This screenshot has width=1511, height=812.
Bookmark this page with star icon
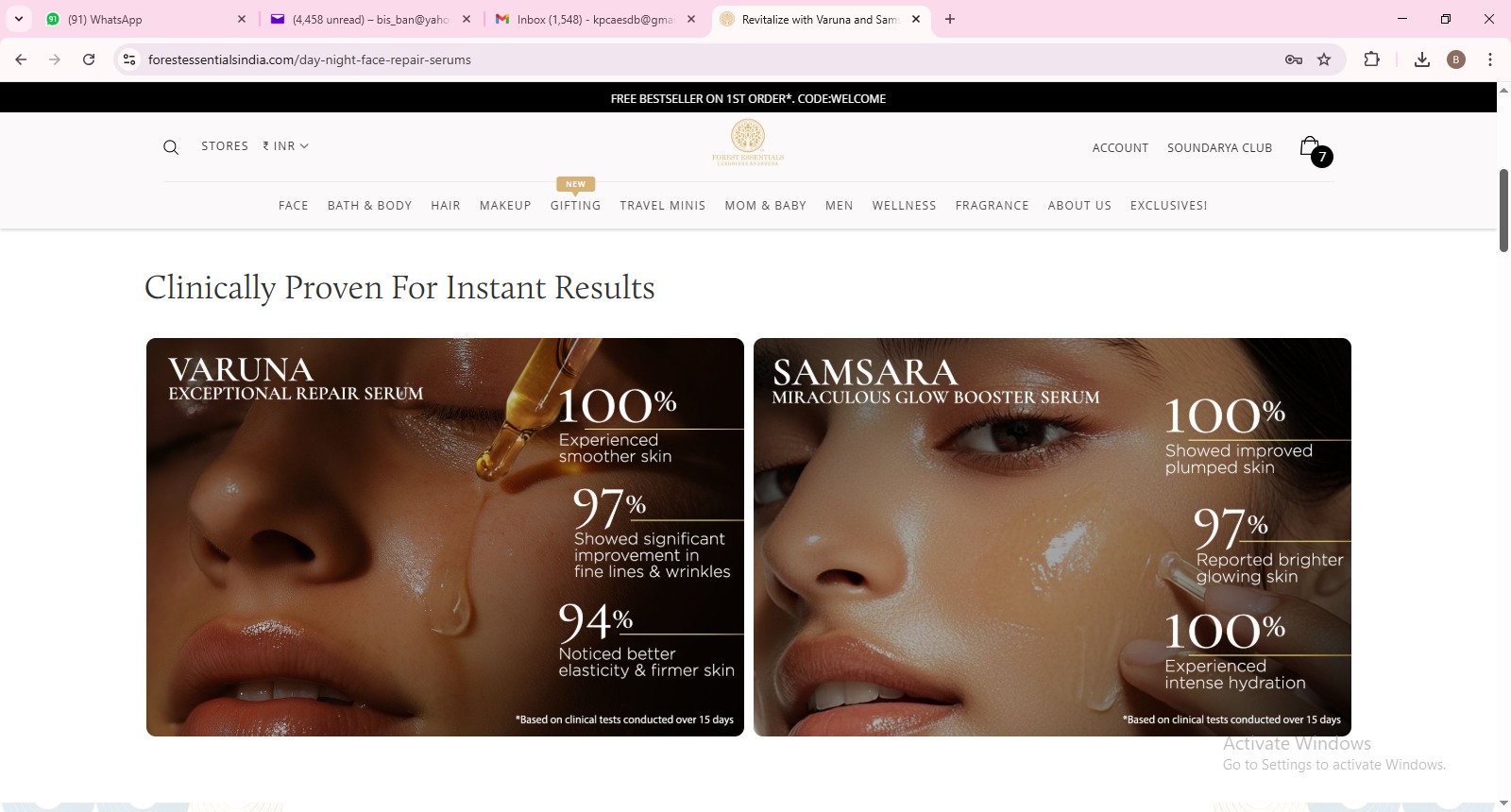1324,59
